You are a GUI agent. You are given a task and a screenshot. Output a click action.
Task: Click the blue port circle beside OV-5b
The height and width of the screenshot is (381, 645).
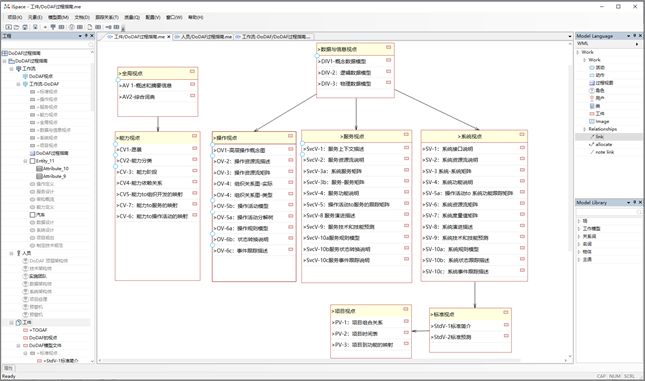[213, 201]
